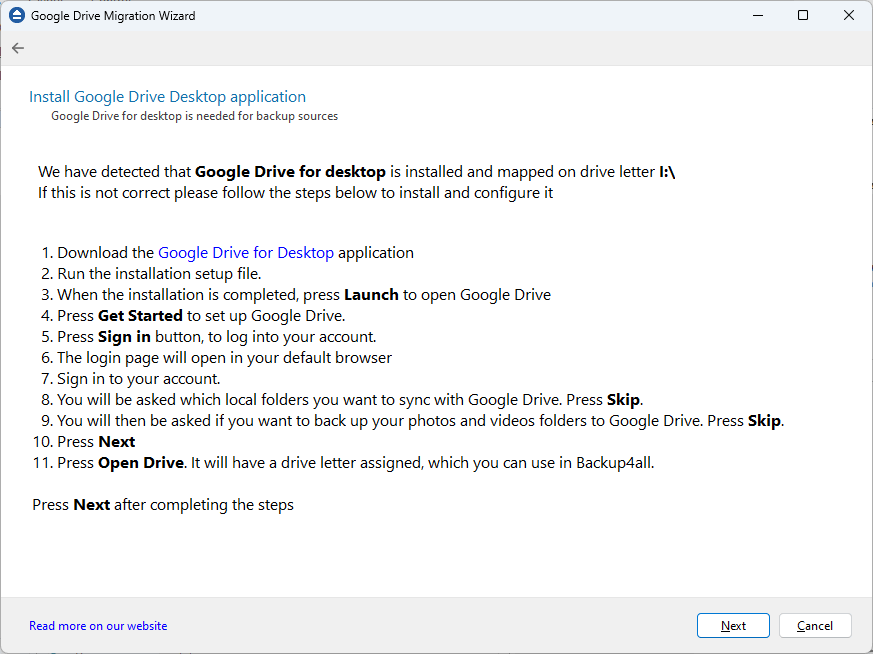Click the Google Drive Migration Wizard title text

[113, 15]
